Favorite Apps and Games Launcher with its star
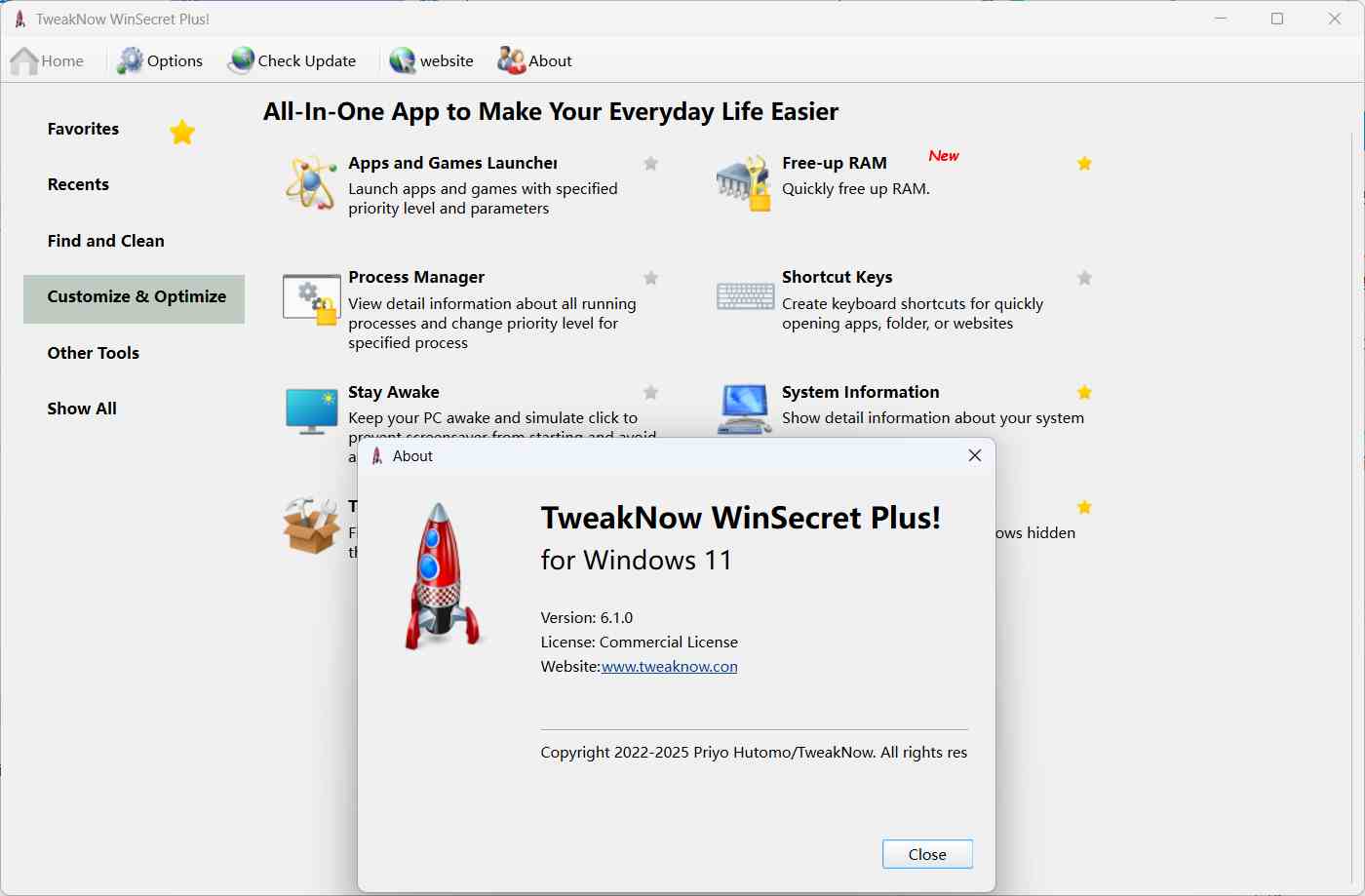Image resolution: width=1365 pixels, height=896 pixels. tap(651, 164)
